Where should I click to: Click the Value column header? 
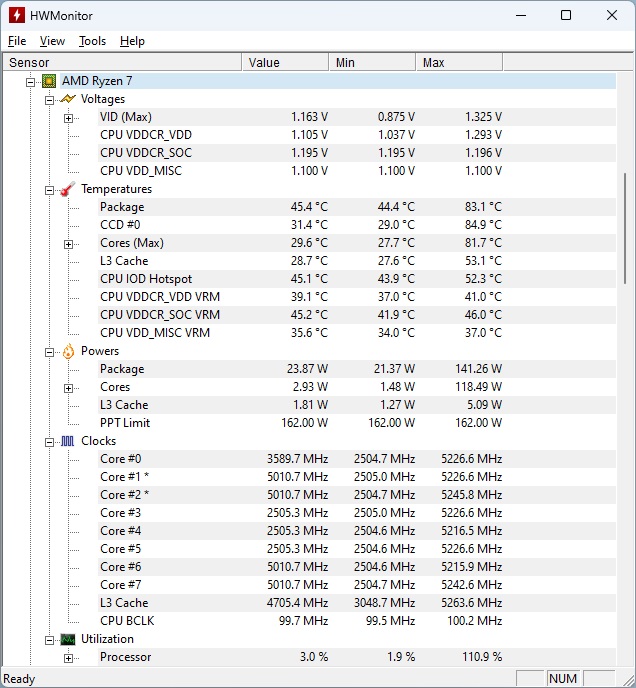(285, 62)
